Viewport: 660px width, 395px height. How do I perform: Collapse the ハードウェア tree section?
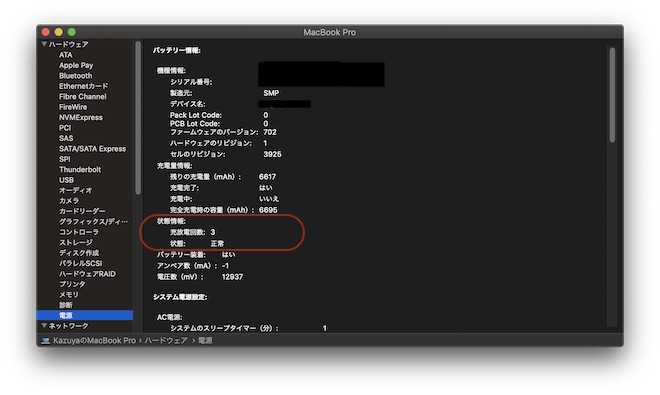tap(44, 44)
